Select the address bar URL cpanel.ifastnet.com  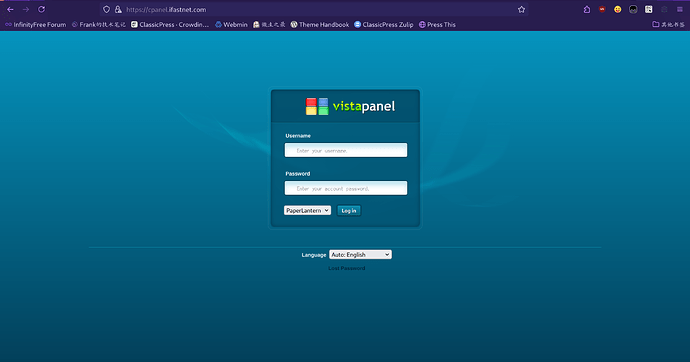(x=166, y=9)
